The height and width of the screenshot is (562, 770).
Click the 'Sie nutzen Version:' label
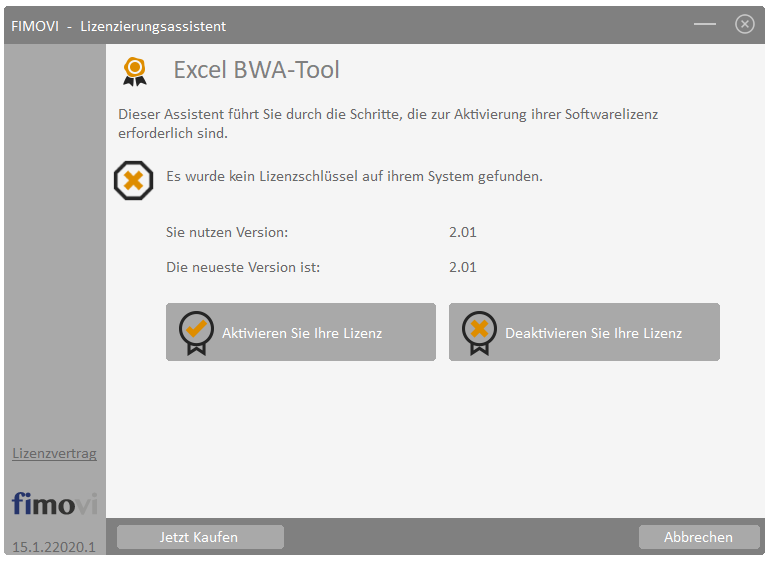227,232
